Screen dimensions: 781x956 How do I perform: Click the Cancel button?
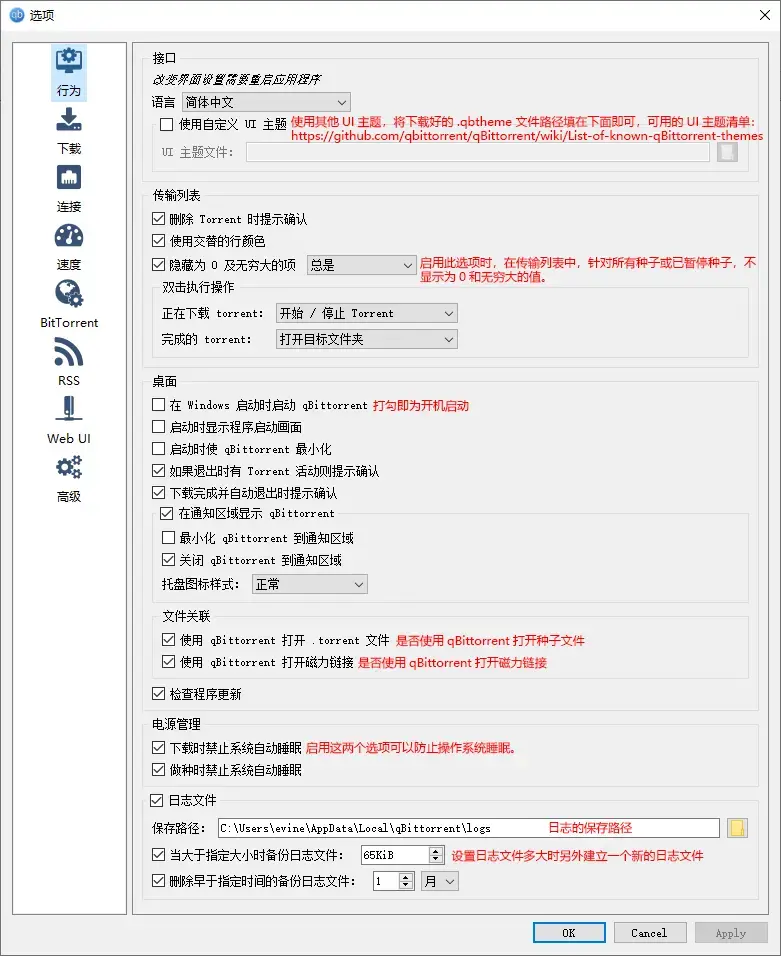tap(649, 933)
